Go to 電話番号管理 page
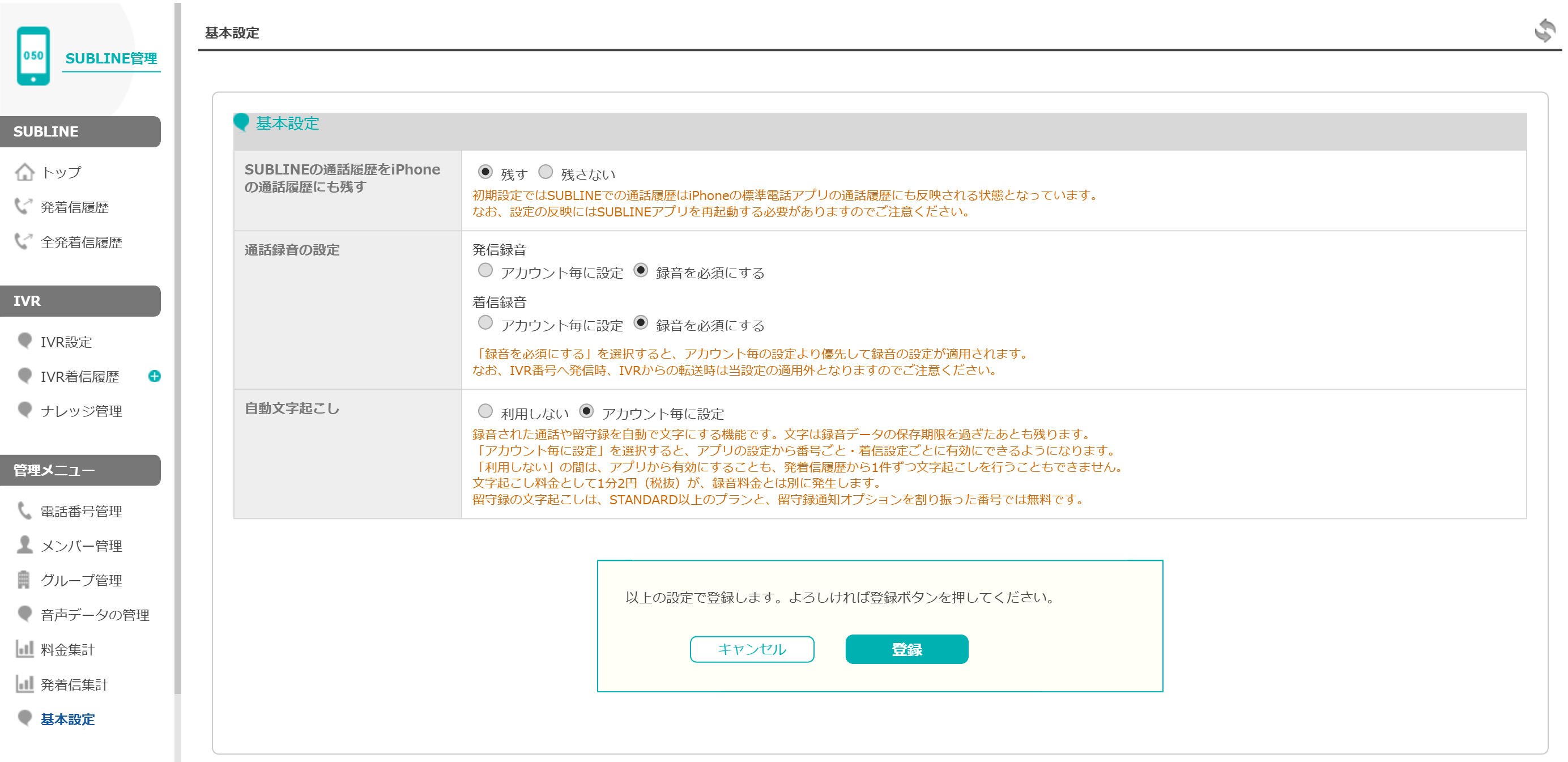The width and height of the screenshot is (1568, 762). [81, 511]
